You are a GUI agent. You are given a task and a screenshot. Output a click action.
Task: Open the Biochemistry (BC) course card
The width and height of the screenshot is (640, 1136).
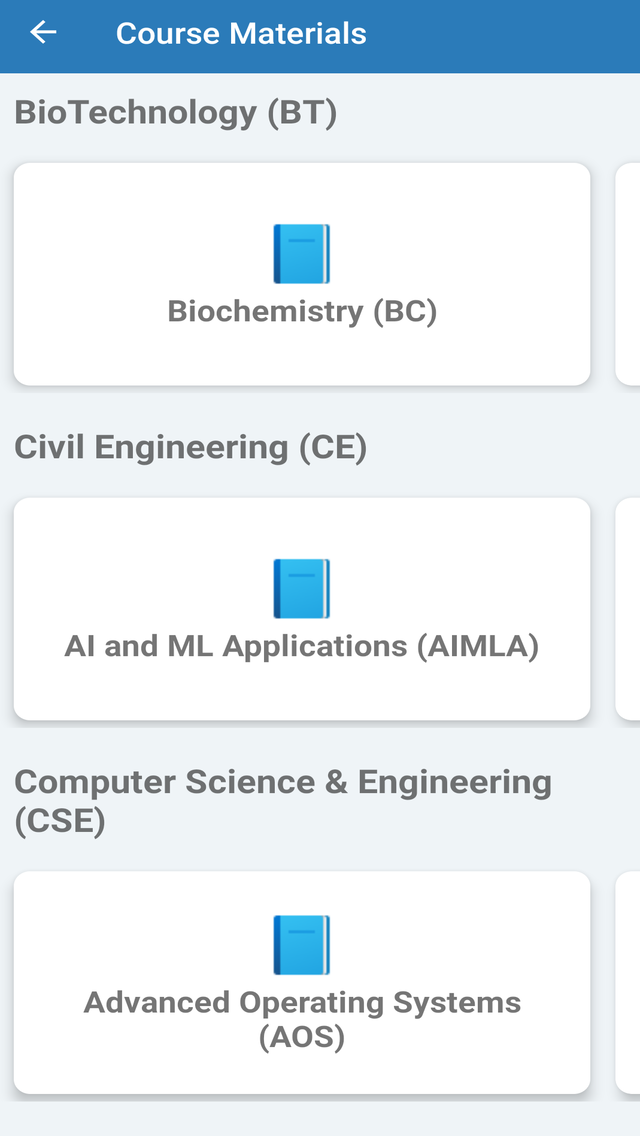pyautogui.click(x=301, y=273)
